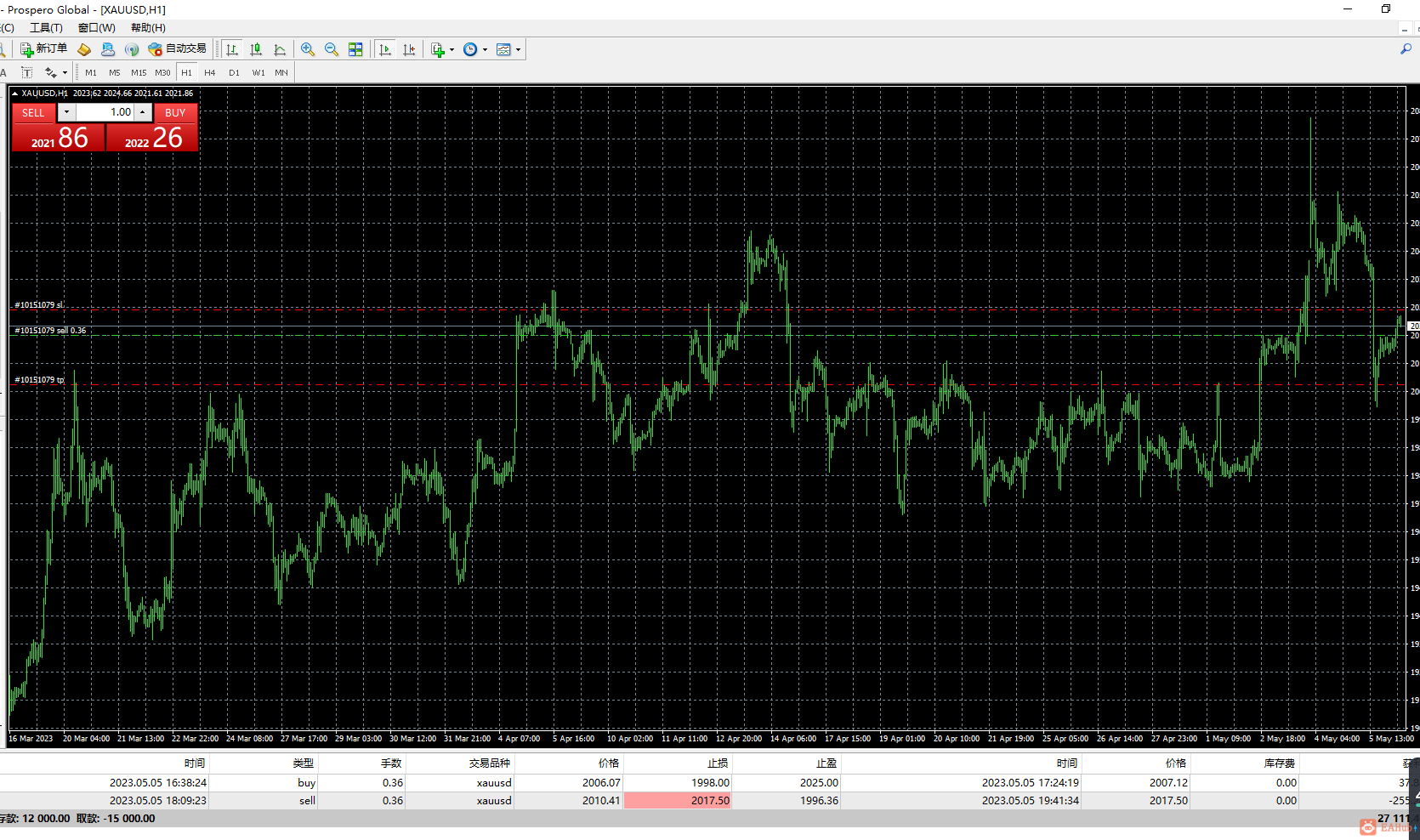Screen dimensions: 1420x840
Task: Switch to M15 timeframe
Action: [139, 72]
